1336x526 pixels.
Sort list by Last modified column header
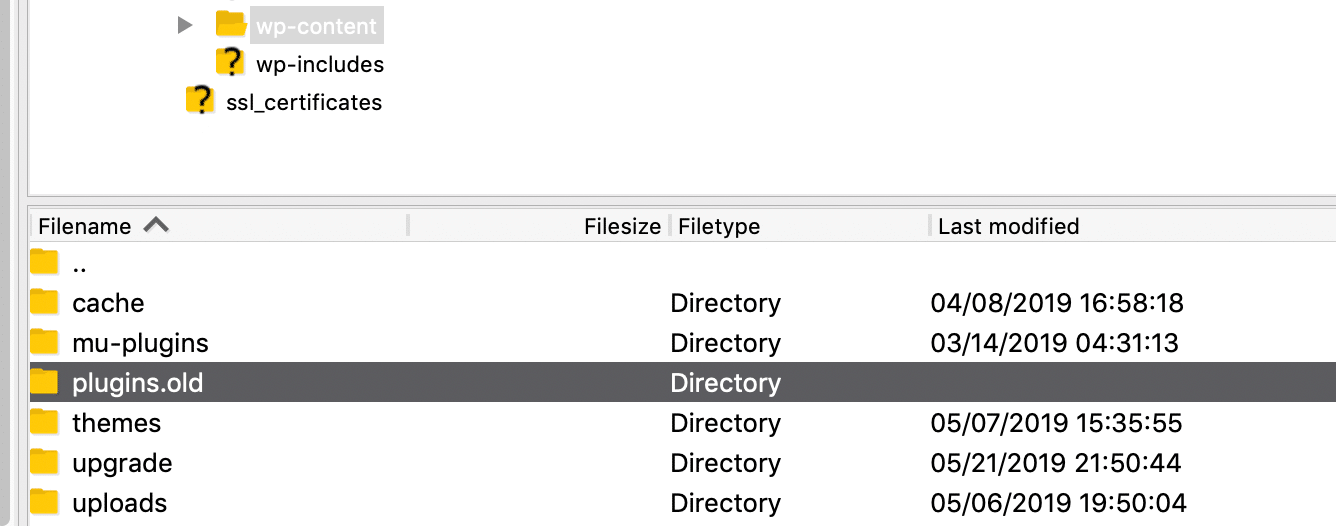[x=1008, y=226]
